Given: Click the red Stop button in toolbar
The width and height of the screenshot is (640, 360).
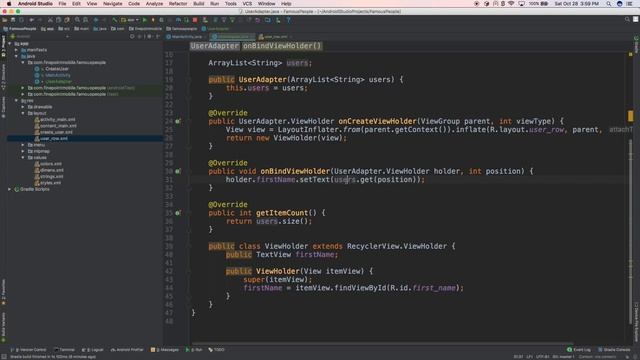Looking at the screenshot, I should point(195,20).
